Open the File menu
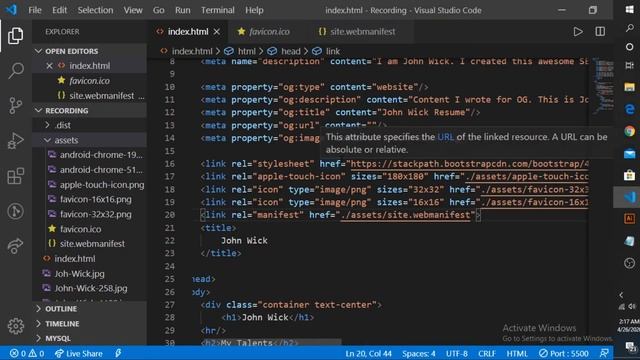 tap(35, 10)
